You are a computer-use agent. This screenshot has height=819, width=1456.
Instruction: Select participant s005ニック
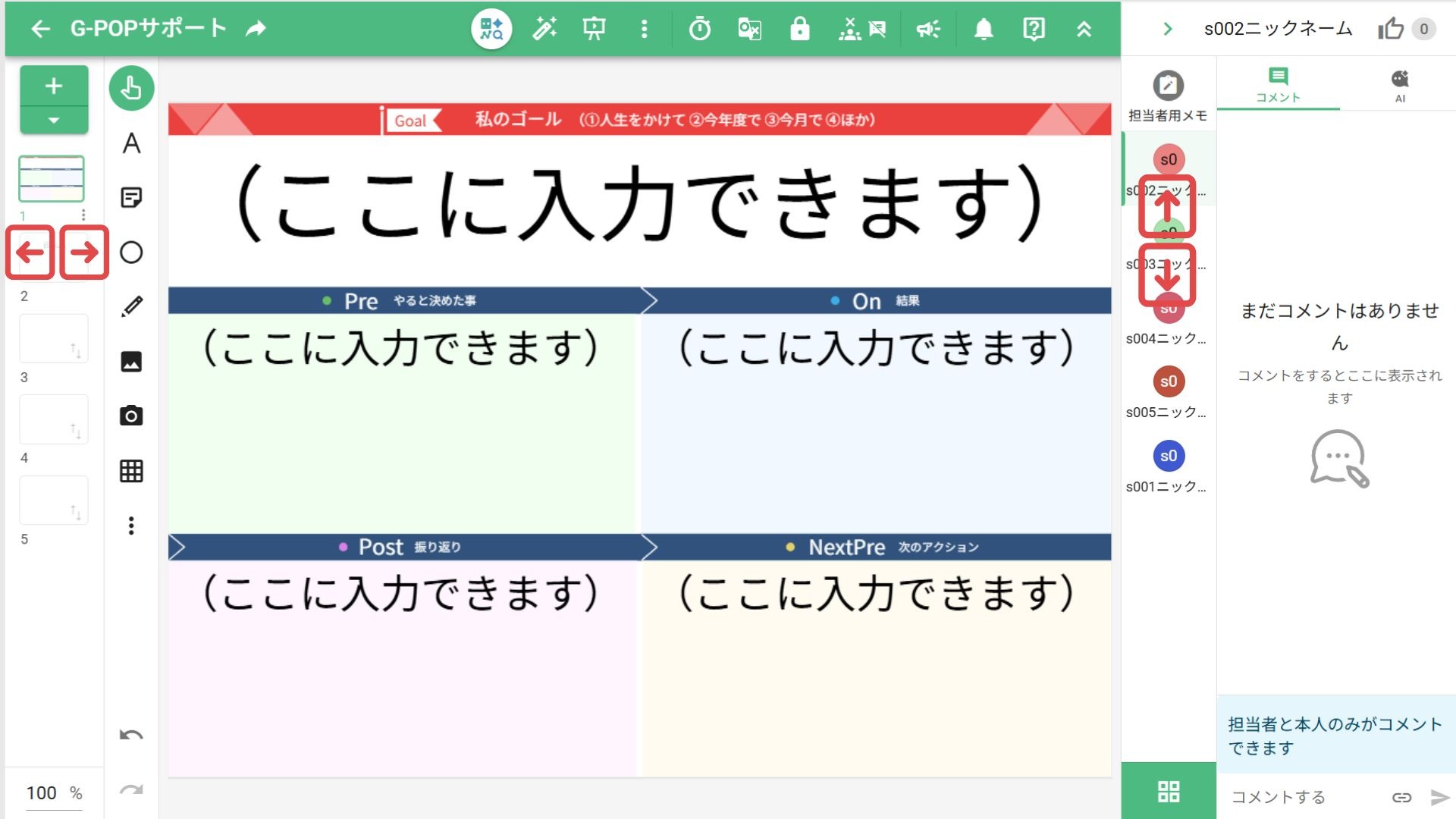coord(1168,393)
